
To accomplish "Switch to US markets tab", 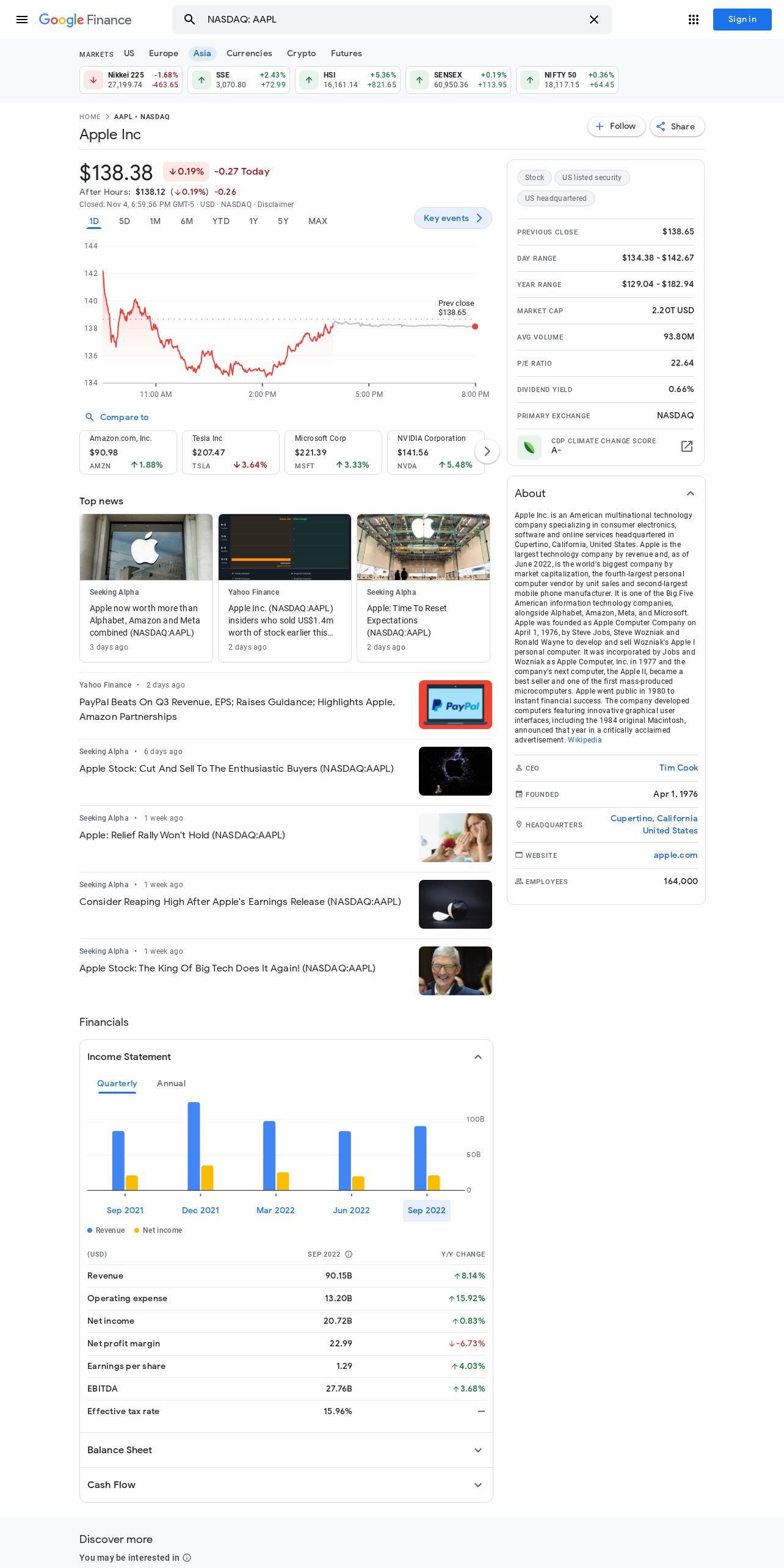I will coord(129,53).
